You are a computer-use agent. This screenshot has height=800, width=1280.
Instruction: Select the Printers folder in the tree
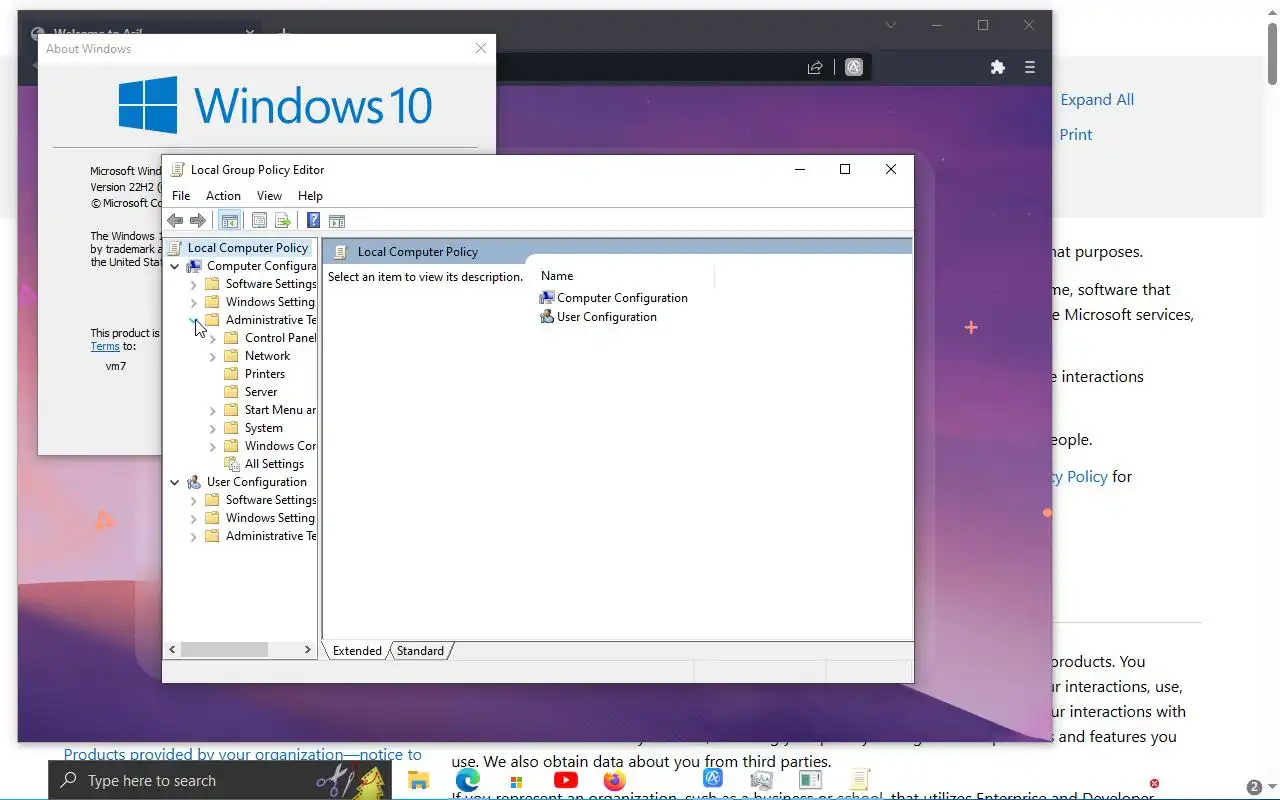[264, 374]
